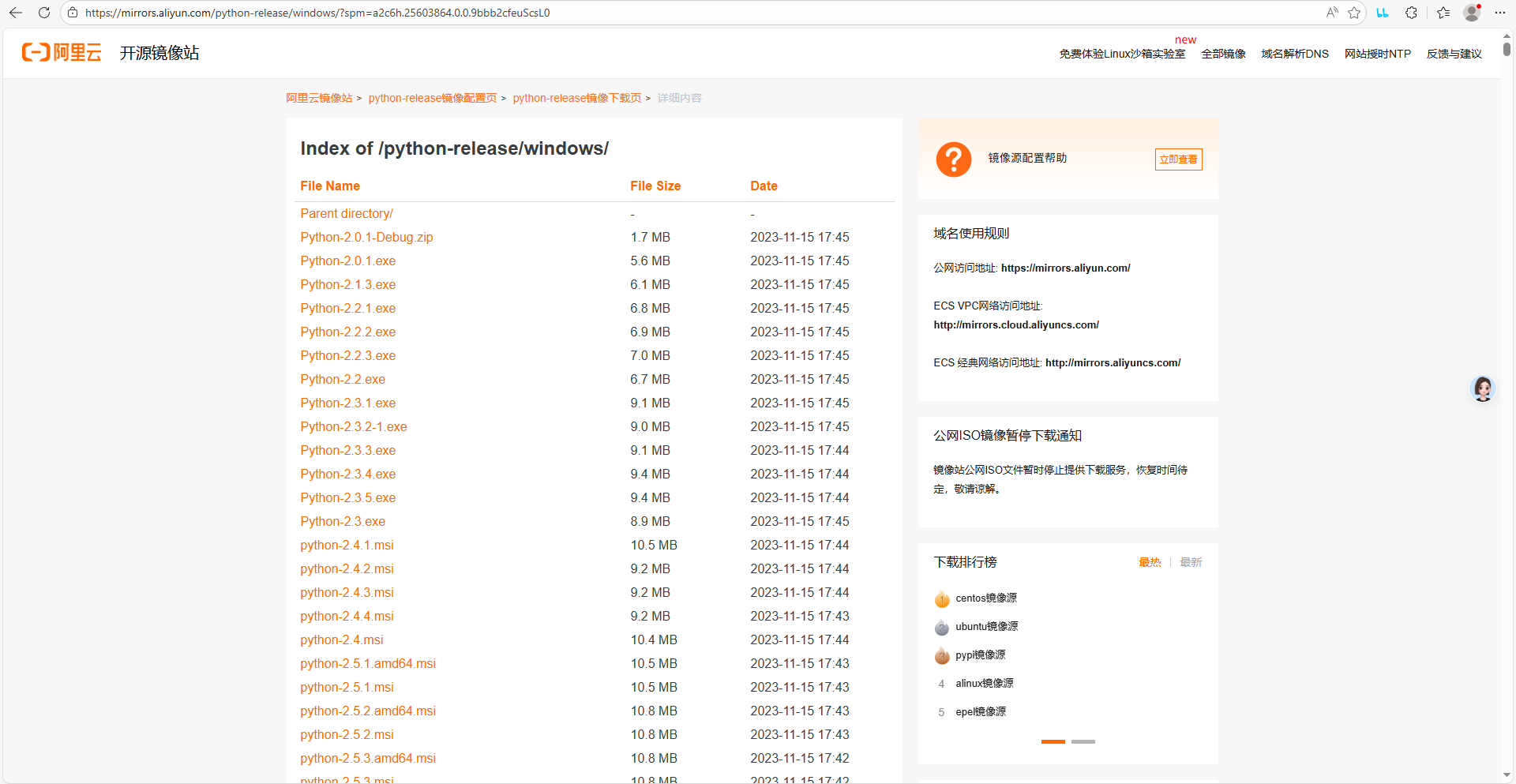Open the browser three-dot settings menu
This screenshot has width=1516, height=784.
(1500, 13)
